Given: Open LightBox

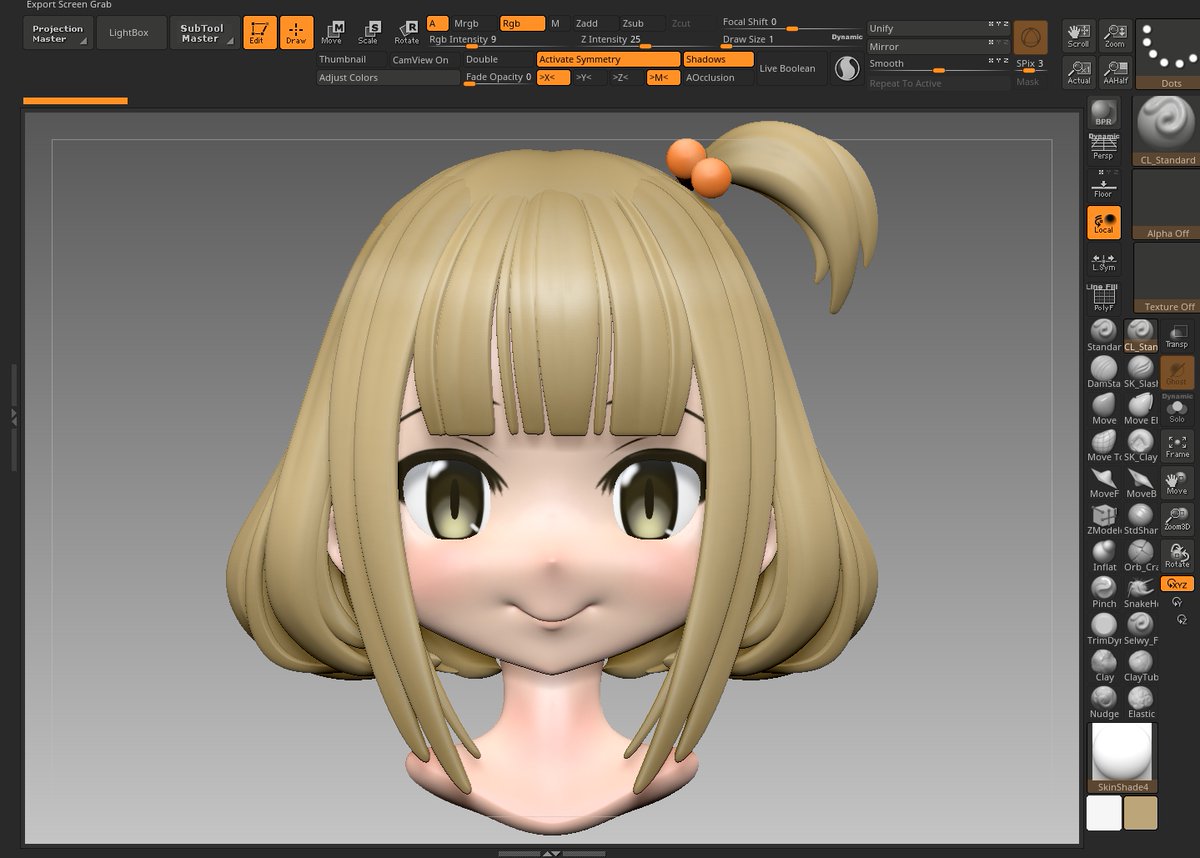Looking at the screenshot, I should click(x=129, y=33).
